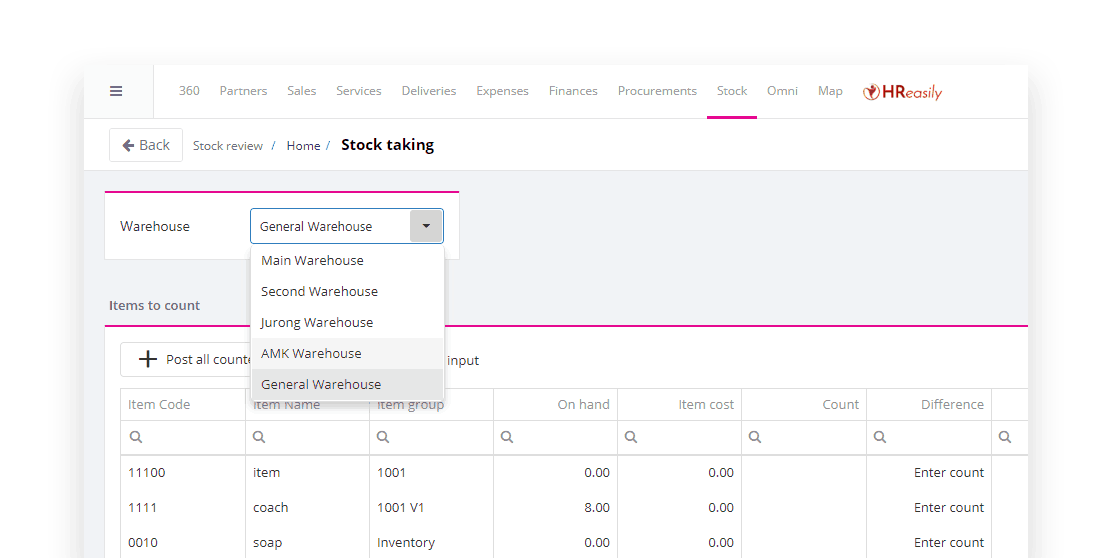Click search icon under On hand column
This screenshot has width=1110, height=558.
point(507,438)
